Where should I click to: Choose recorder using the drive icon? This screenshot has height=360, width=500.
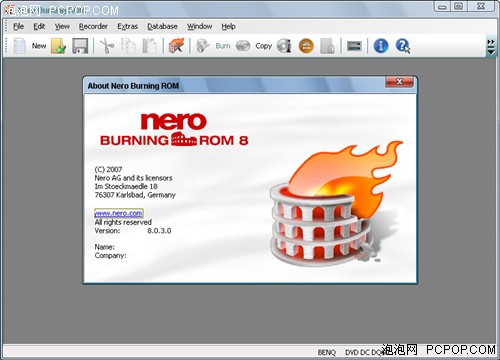click(354, 46)
